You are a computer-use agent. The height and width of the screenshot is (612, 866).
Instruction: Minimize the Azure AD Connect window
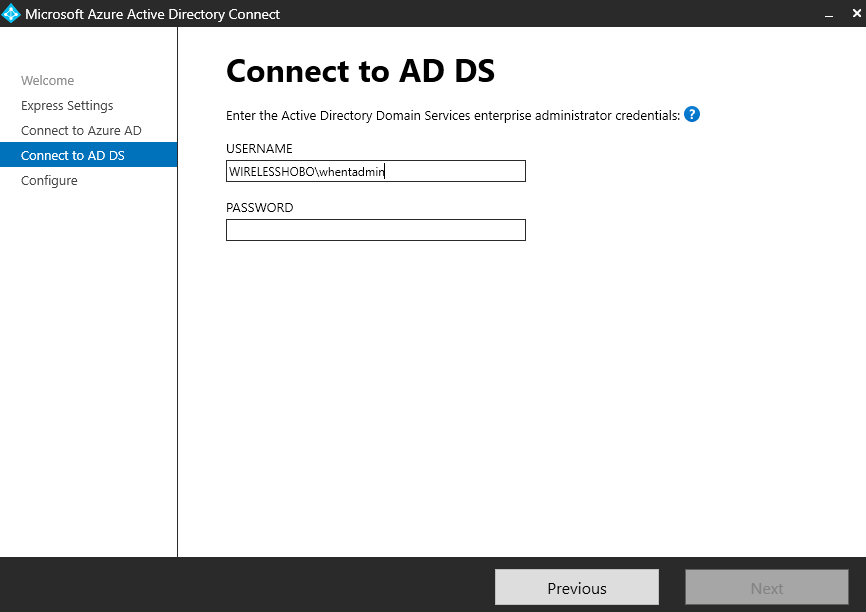(829, 14)
